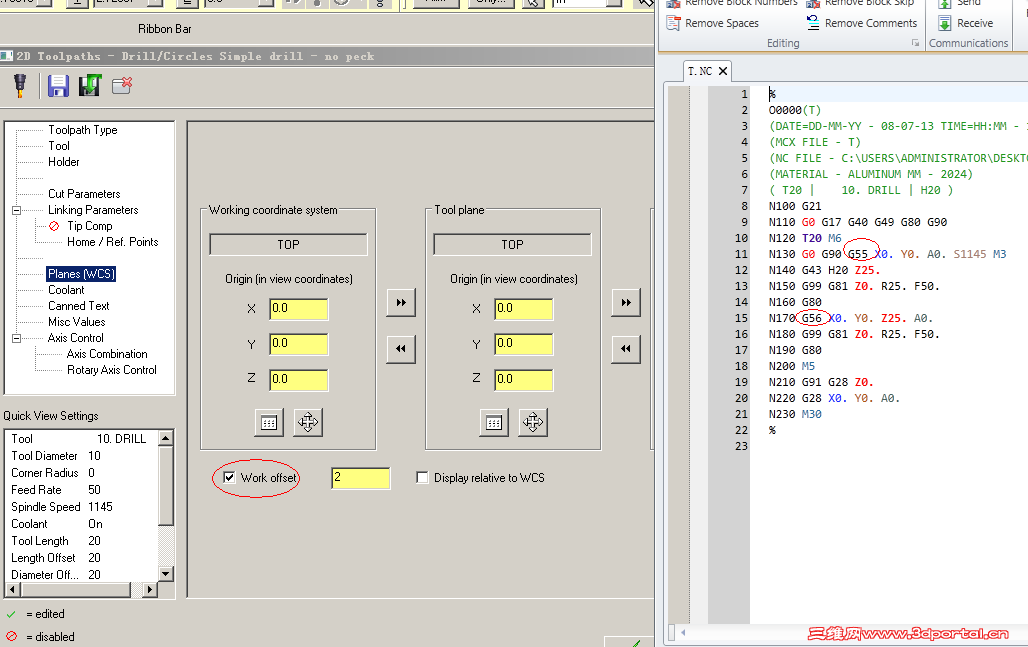This screenshot has height=647, width=1028.
Task: Click TOP button under Working coordinate system
Action: (288, 245)
